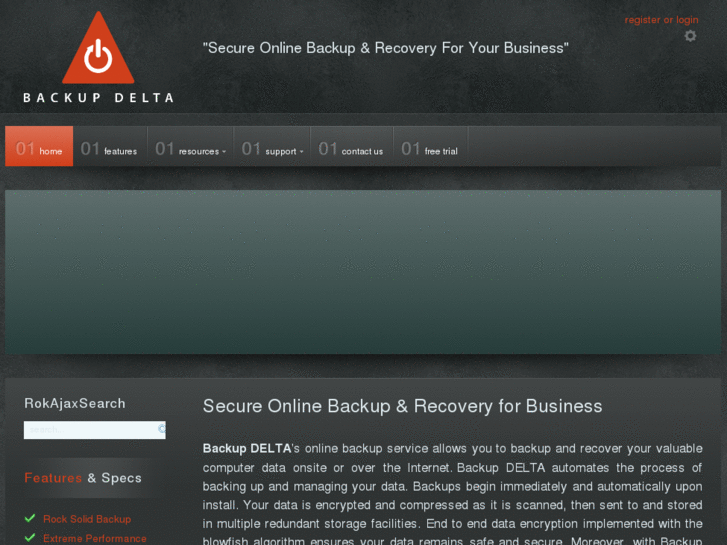
Task: Open the Extreme Performance link
Action: (95, 539)
